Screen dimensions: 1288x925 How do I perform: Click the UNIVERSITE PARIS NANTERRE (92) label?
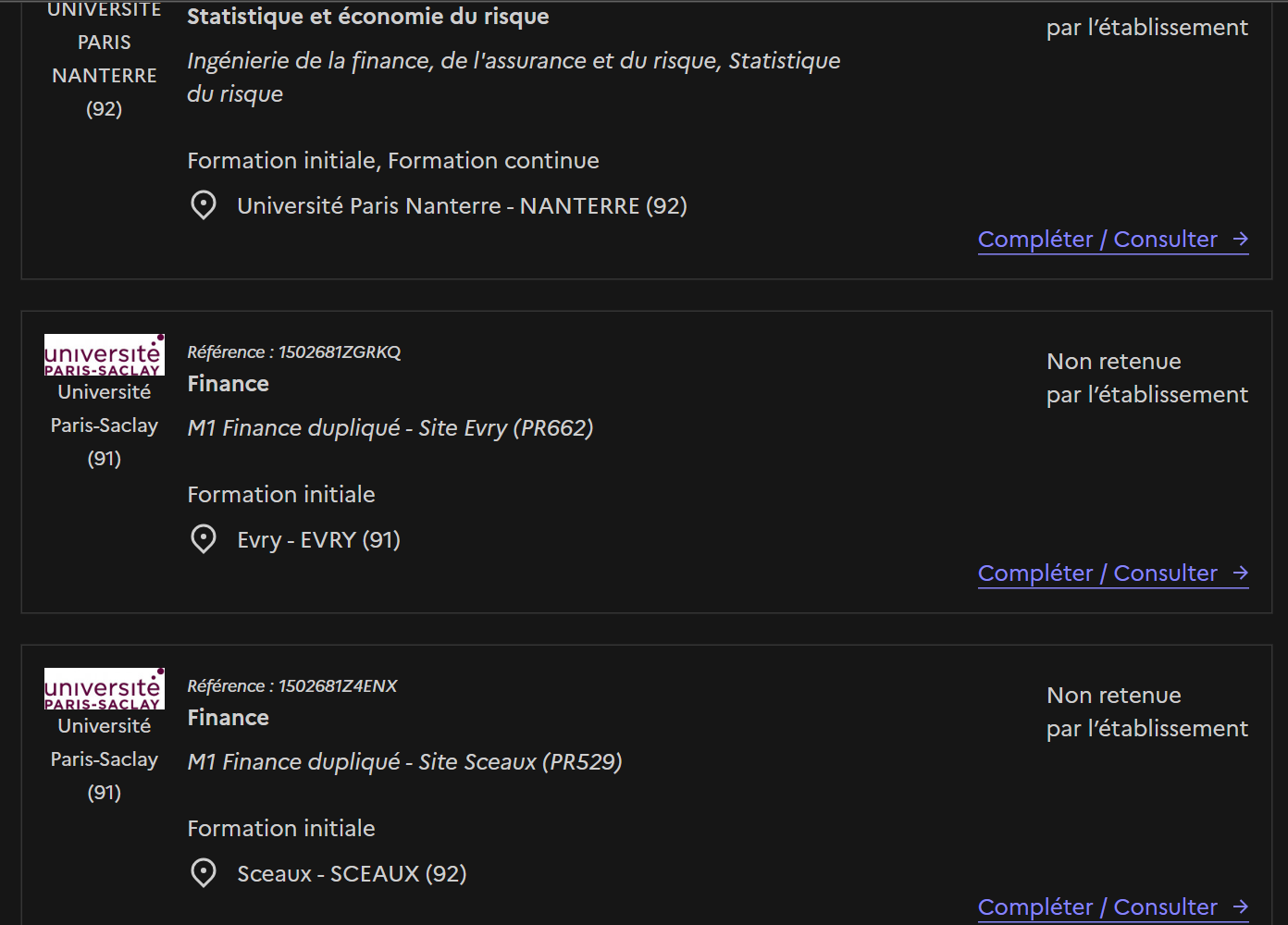(105, 59)
